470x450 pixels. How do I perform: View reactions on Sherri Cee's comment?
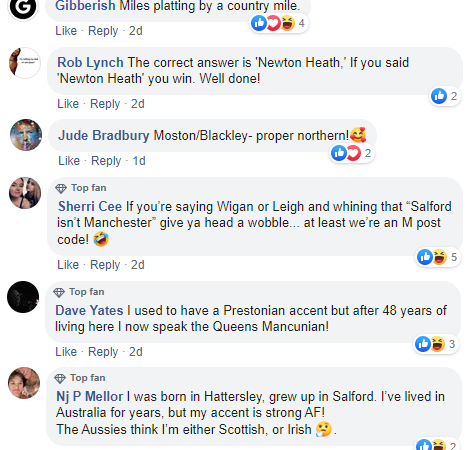tap(438, 257)
